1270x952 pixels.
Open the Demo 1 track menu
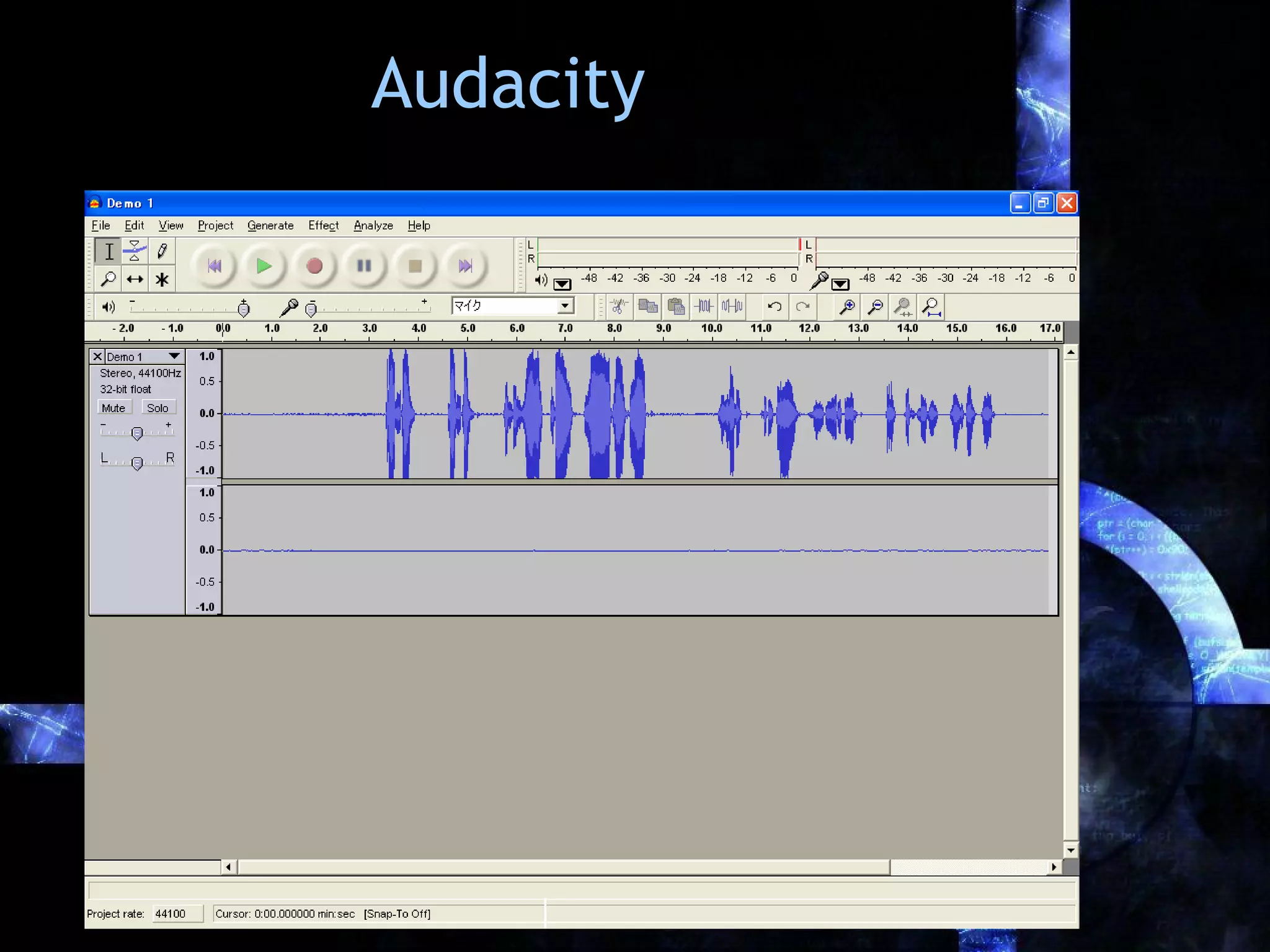174,356
